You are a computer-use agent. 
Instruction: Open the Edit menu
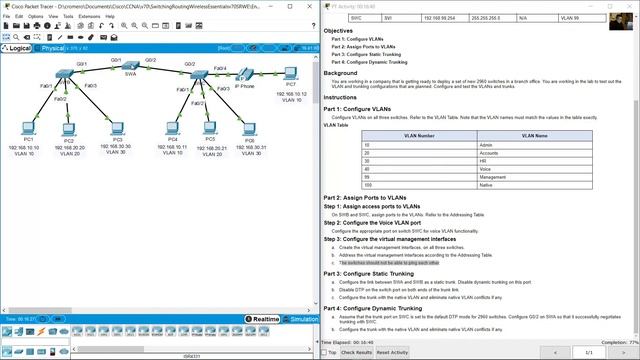tap(19, 16)
